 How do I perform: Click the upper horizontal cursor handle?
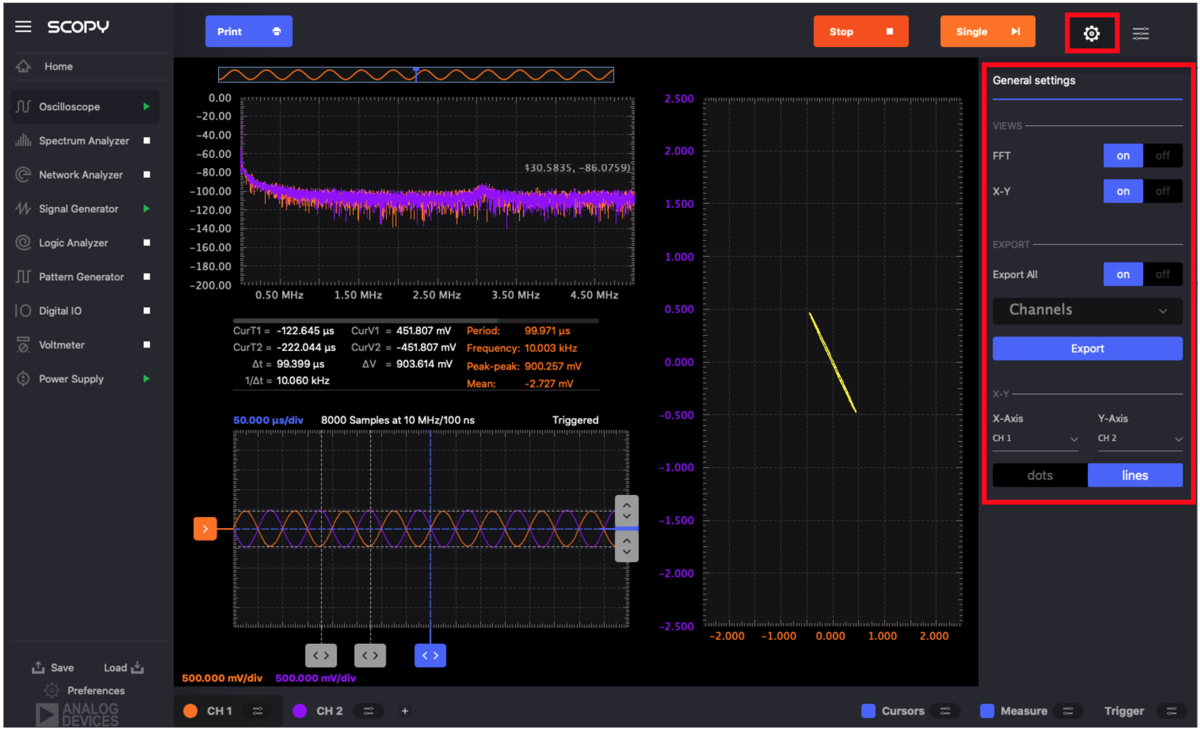[627, 510]
